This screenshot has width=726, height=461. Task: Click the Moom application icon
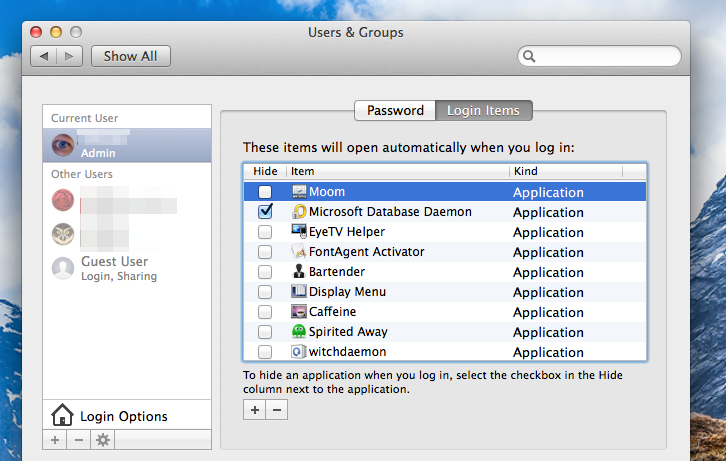pos(298,192)
